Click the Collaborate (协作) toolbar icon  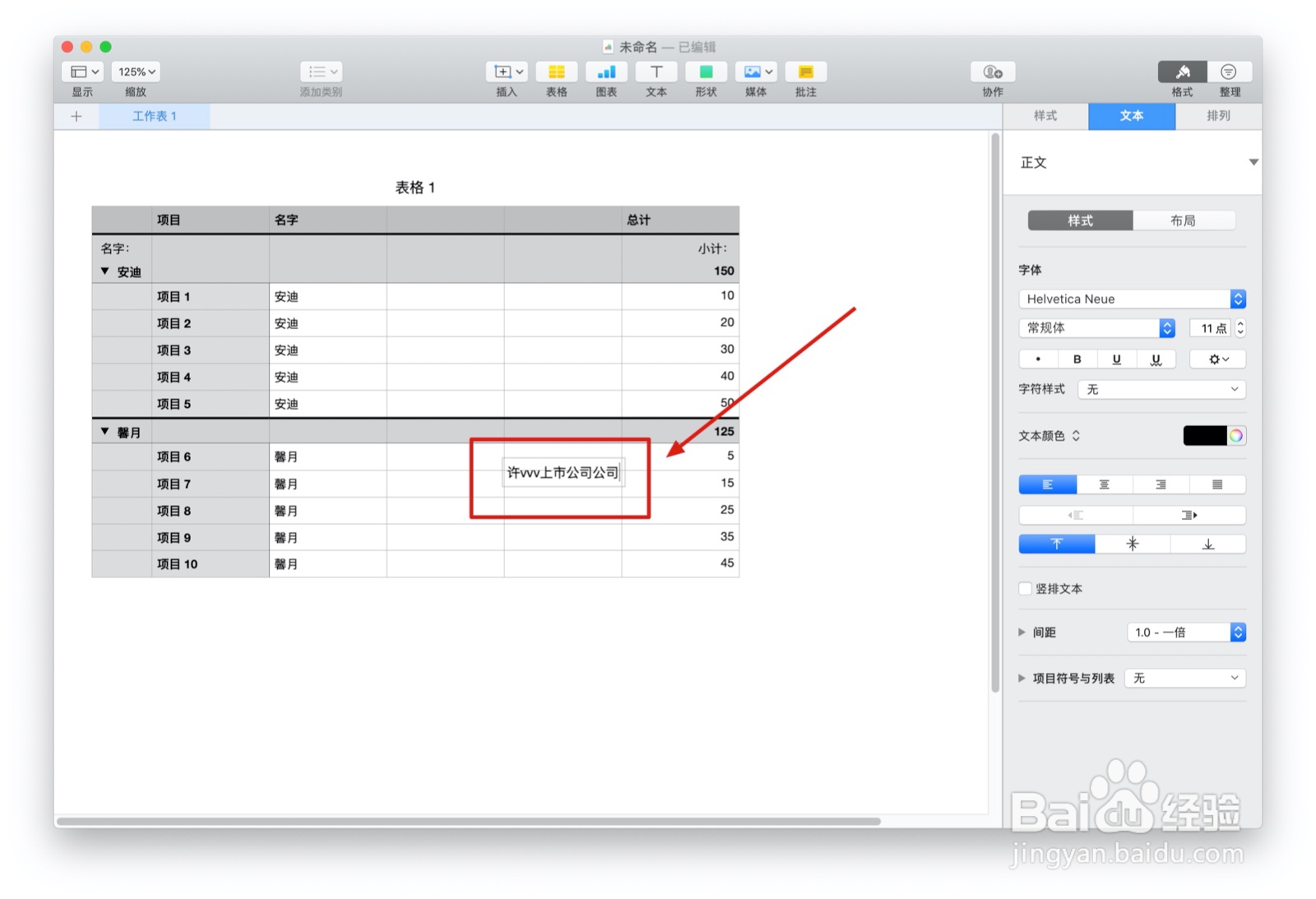tap(993, 72)
